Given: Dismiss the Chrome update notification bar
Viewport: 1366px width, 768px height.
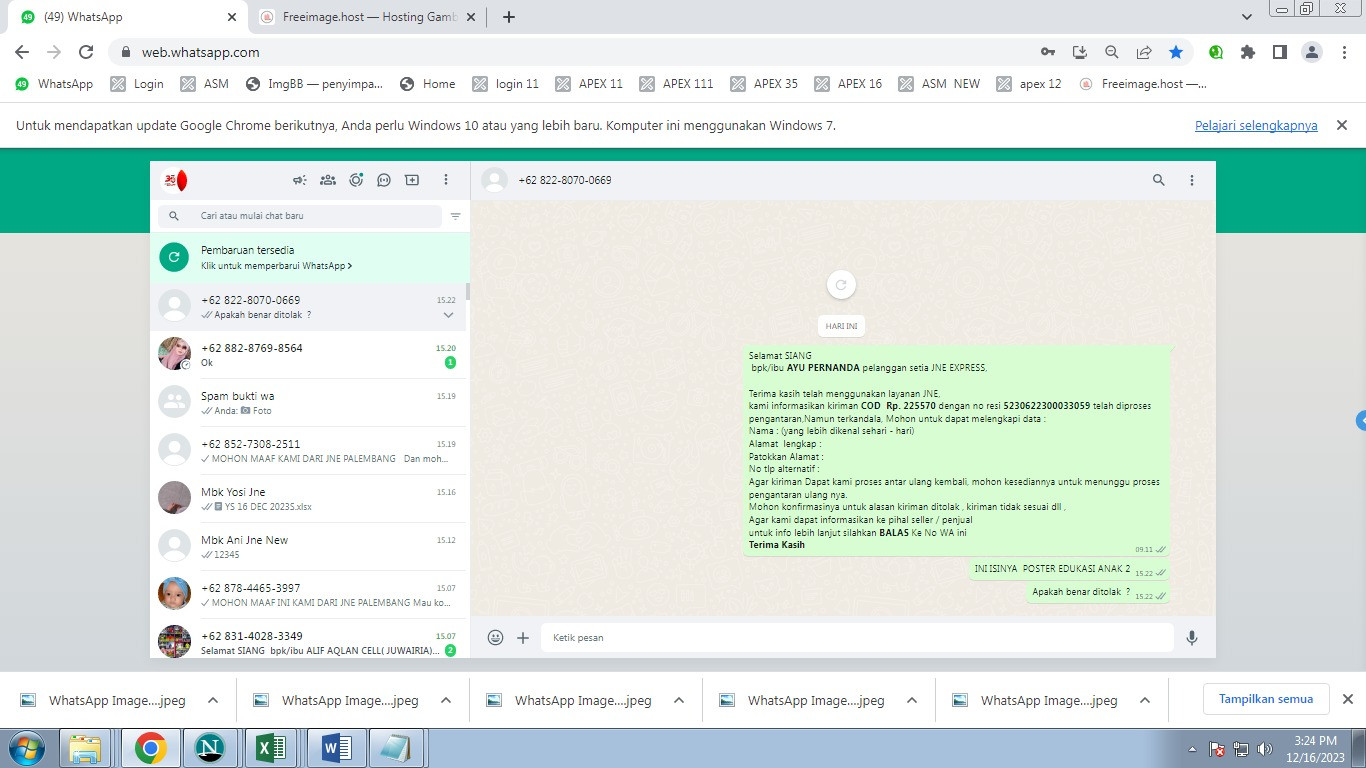Looking at the screenshot, I should [1342, 125].
